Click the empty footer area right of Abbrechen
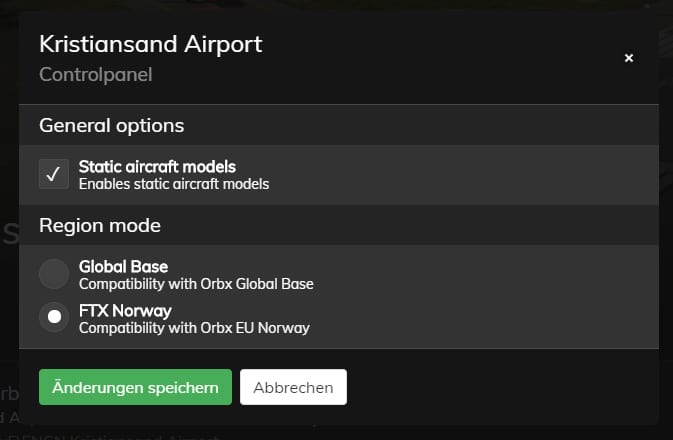 point(500,387)
